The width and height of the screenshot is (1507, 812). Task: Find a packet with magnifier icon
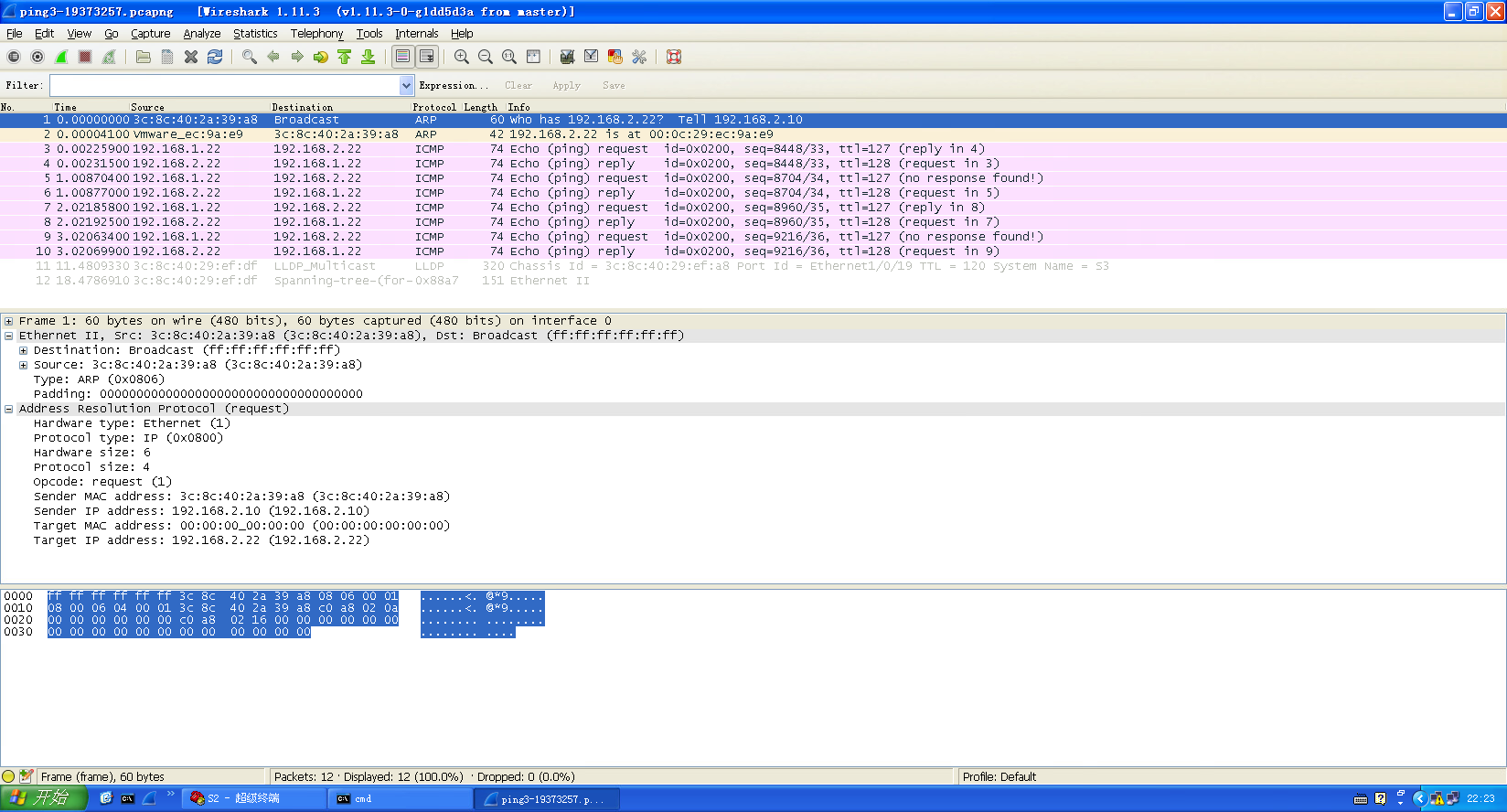(x=250, y=57)
